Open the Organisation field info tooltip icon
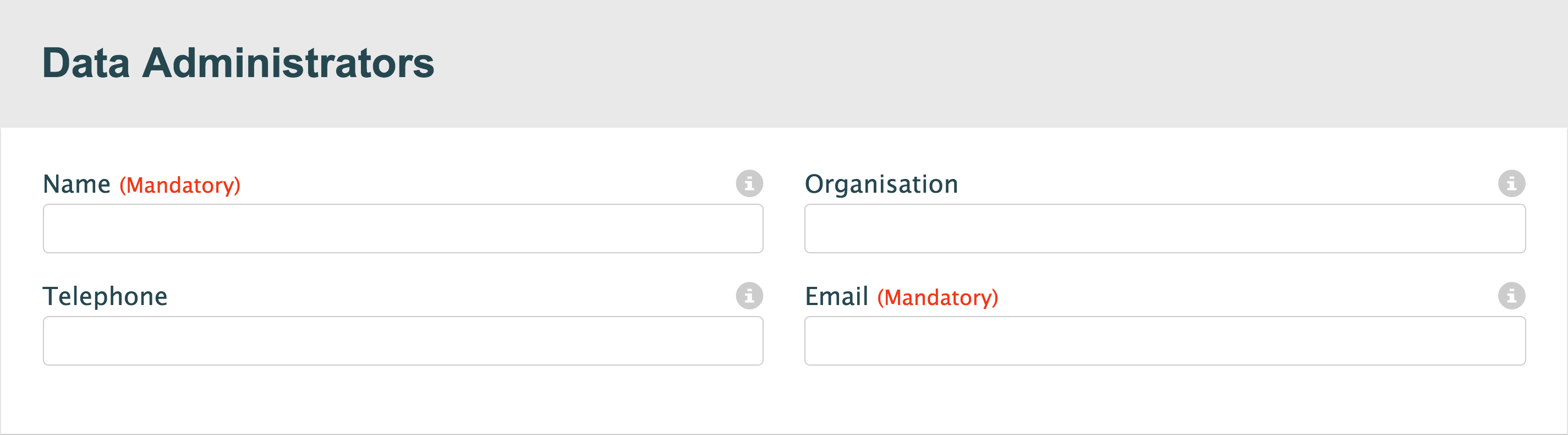This screenshot has width=1568, height=435. 1511,183
